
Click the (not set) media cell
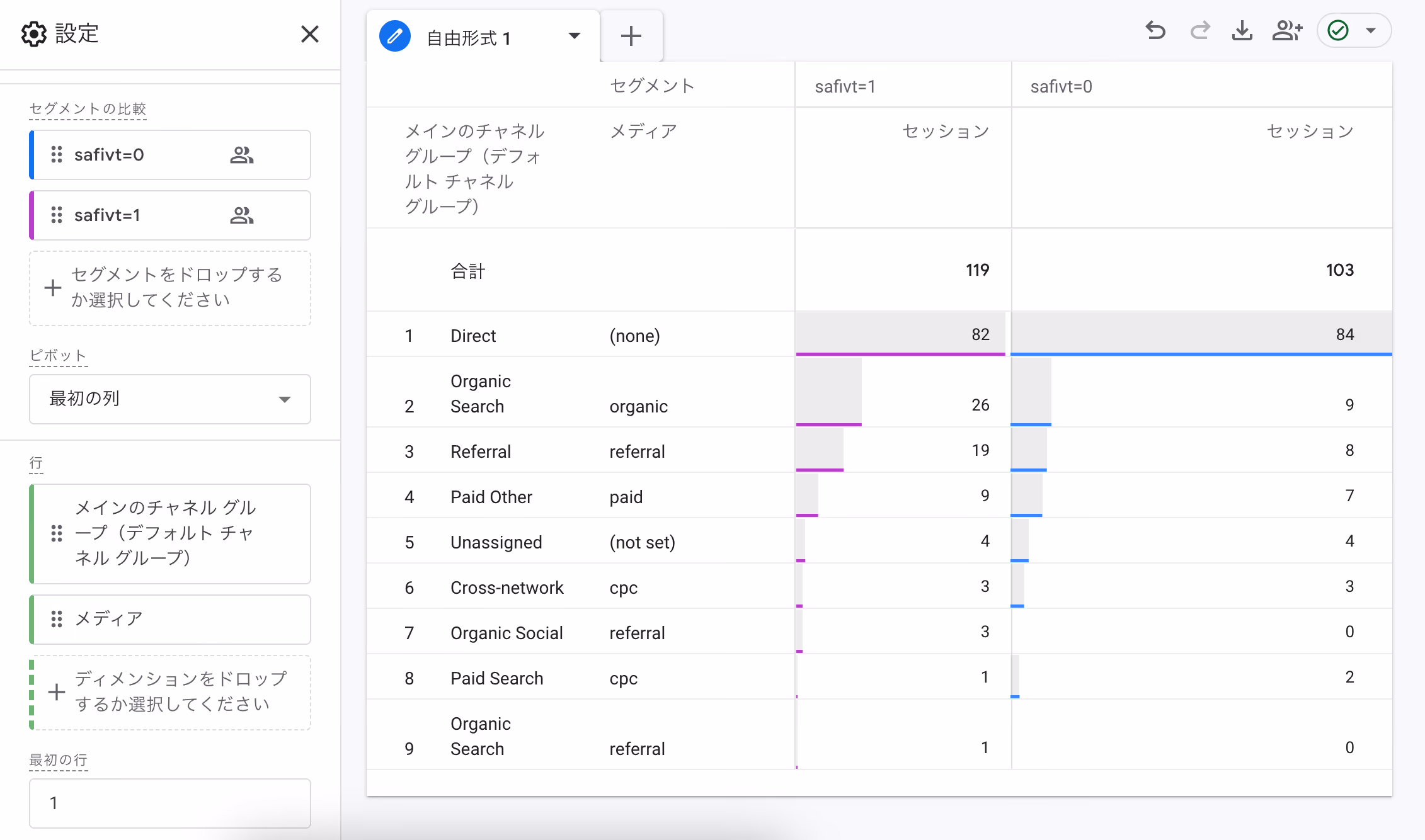pyautogui.click(x=642, y=542)
